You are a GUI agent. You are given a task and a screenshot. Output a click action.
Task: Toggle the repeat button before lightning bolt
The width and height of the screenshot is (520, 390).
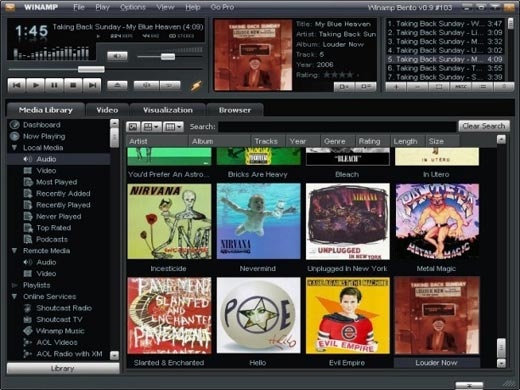(170, 86)
